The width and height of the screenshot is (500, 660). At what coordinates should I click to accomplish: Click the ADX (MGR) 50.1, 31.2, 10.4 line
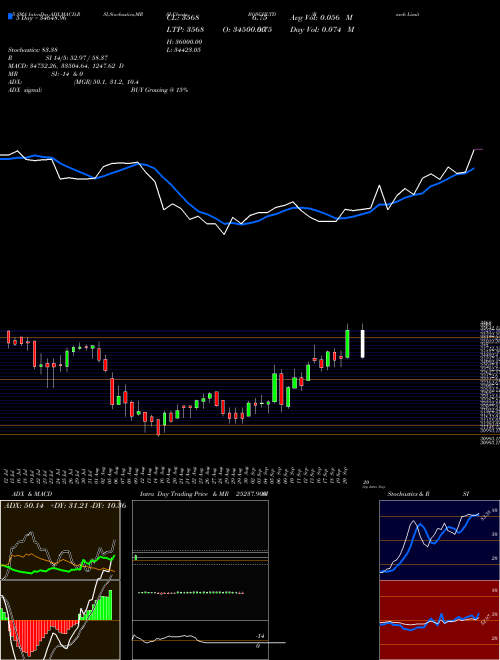coord(73,82)
